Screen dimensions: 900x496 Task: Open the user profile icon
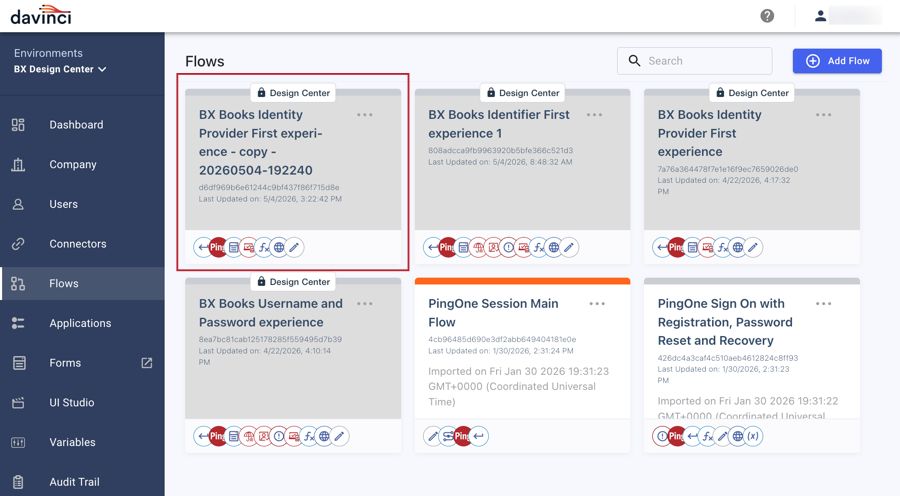820,16
